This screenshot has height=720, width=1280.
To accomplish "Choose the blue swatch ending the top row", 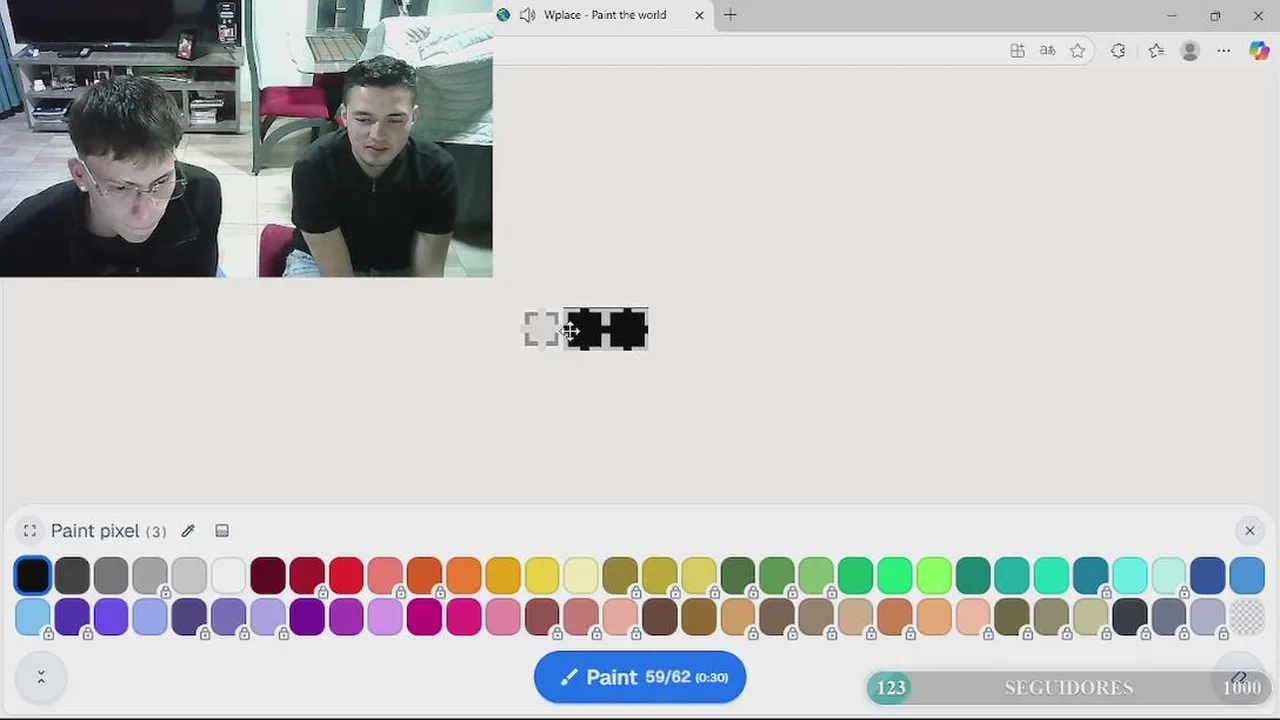I will coord(1247,576).
